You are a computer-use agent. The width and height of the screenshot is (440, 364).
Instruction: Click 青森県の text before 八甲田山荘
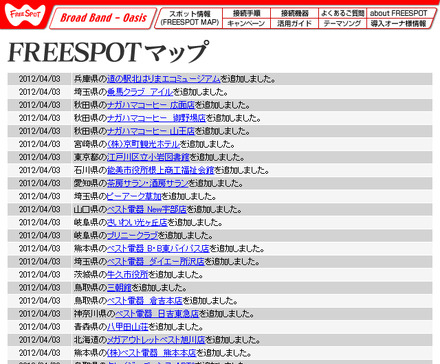click(x=90, y=327)
